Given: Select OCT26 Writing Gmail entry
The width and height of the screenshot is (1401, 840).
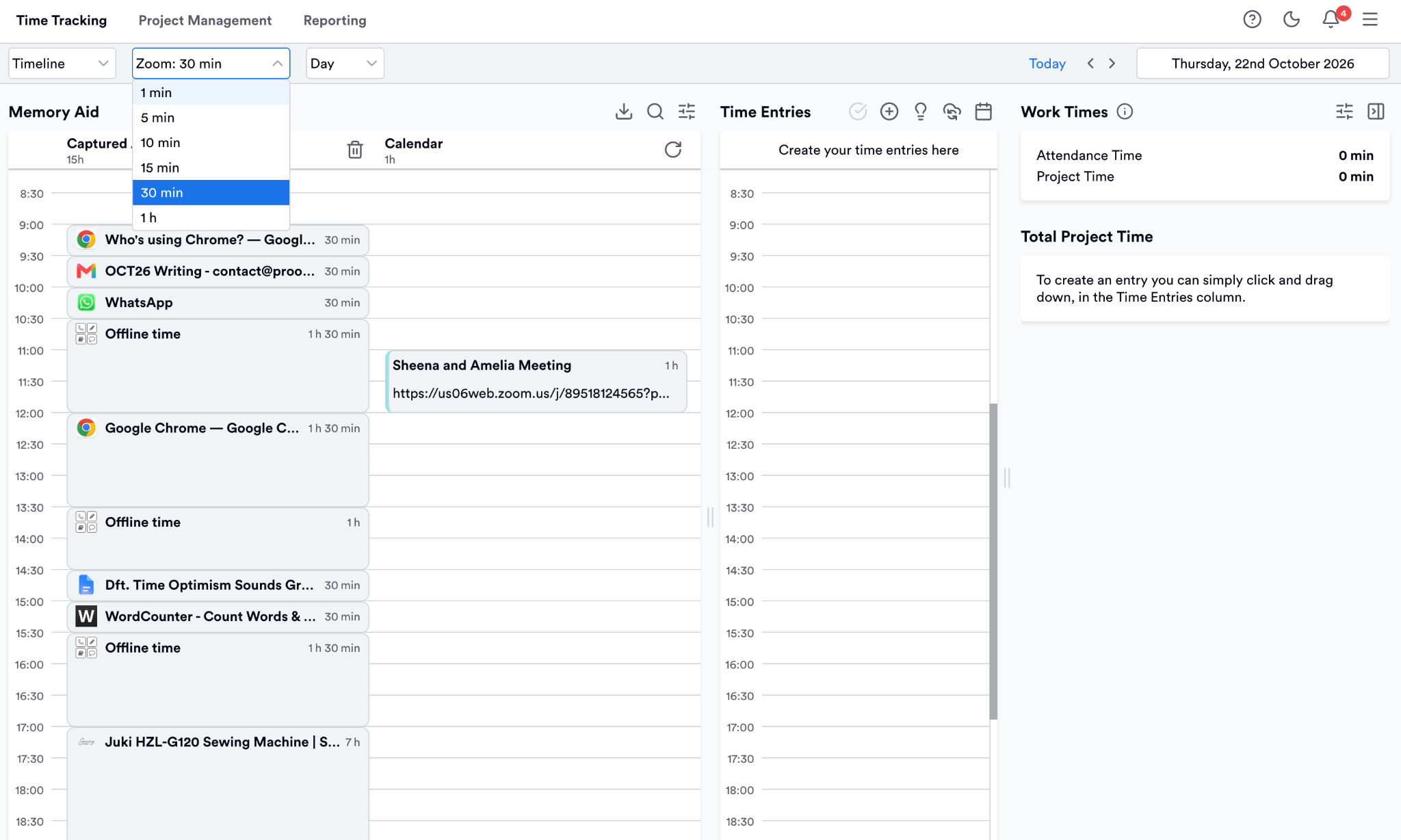Looking at the screenshot, I should (x=218, y=271).
